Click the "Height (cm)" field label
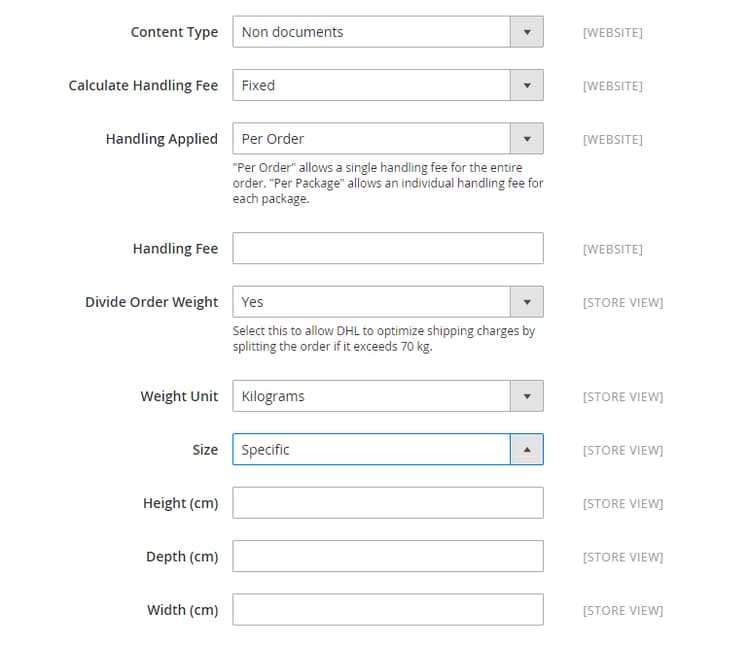The image size is (750, 645). pos(180,503)
